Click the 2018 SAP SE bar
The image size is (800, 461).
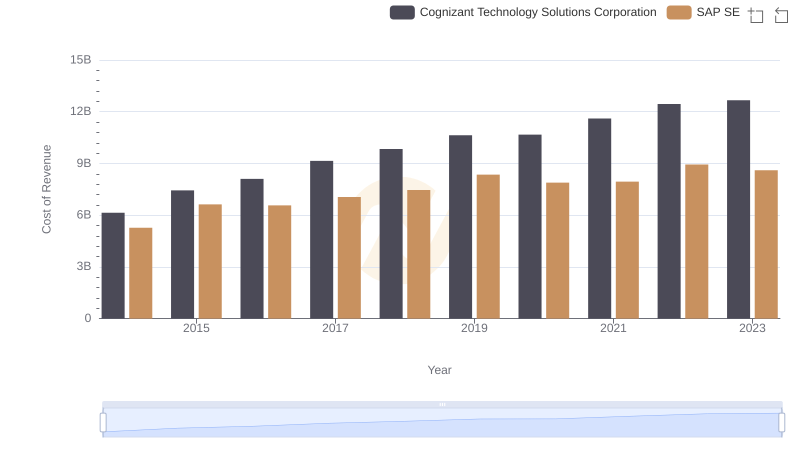pyautogui.click(x=419, y=254)
